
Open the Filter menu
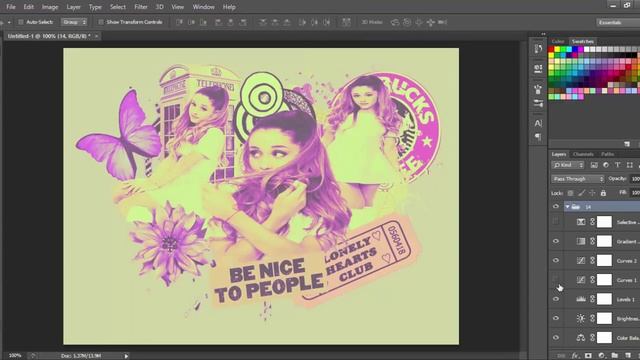[141, 7]
